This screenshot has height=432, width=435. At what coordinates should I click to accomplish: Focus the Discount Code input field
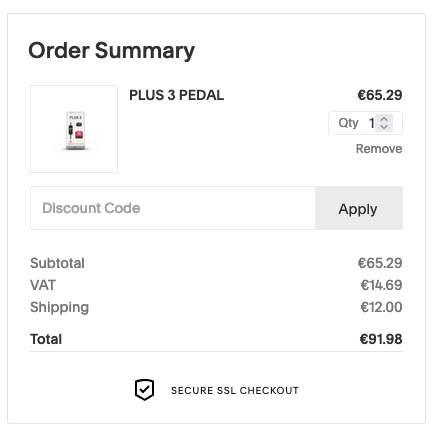[x=173, y=208]
